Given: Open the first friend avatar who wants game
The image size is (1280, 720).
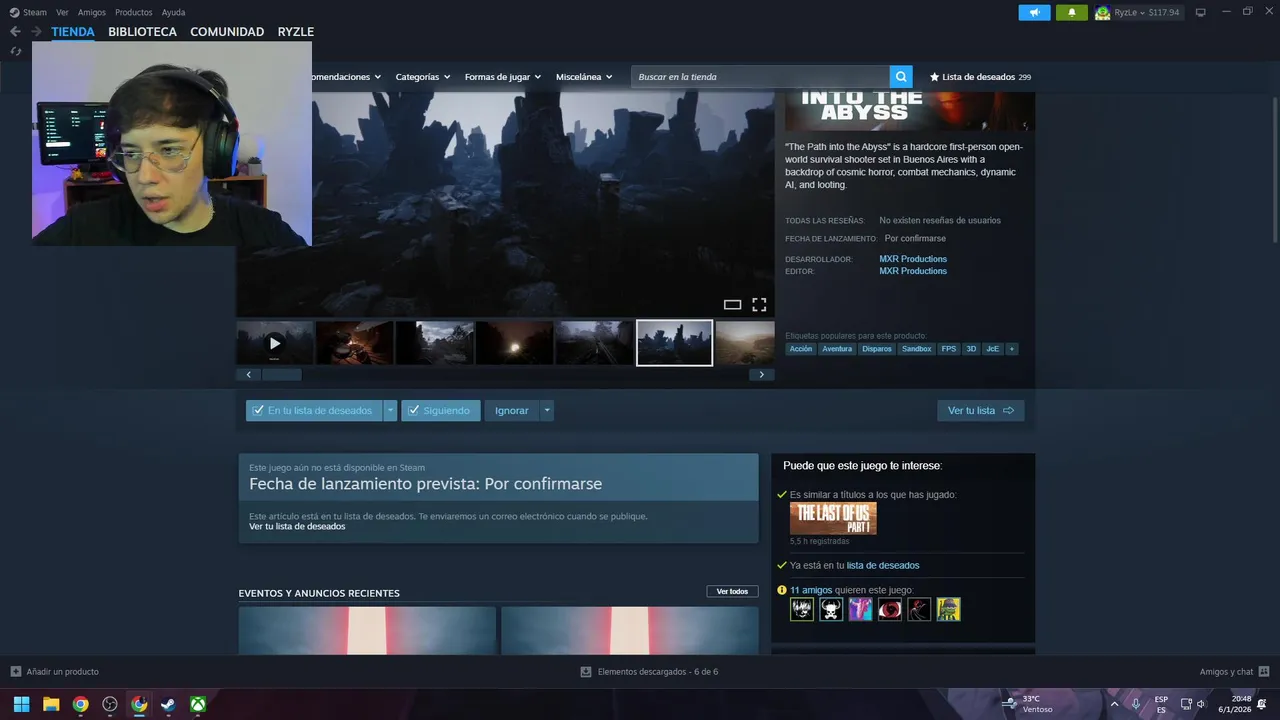Looking at the screenshot, I should (802, 609).
